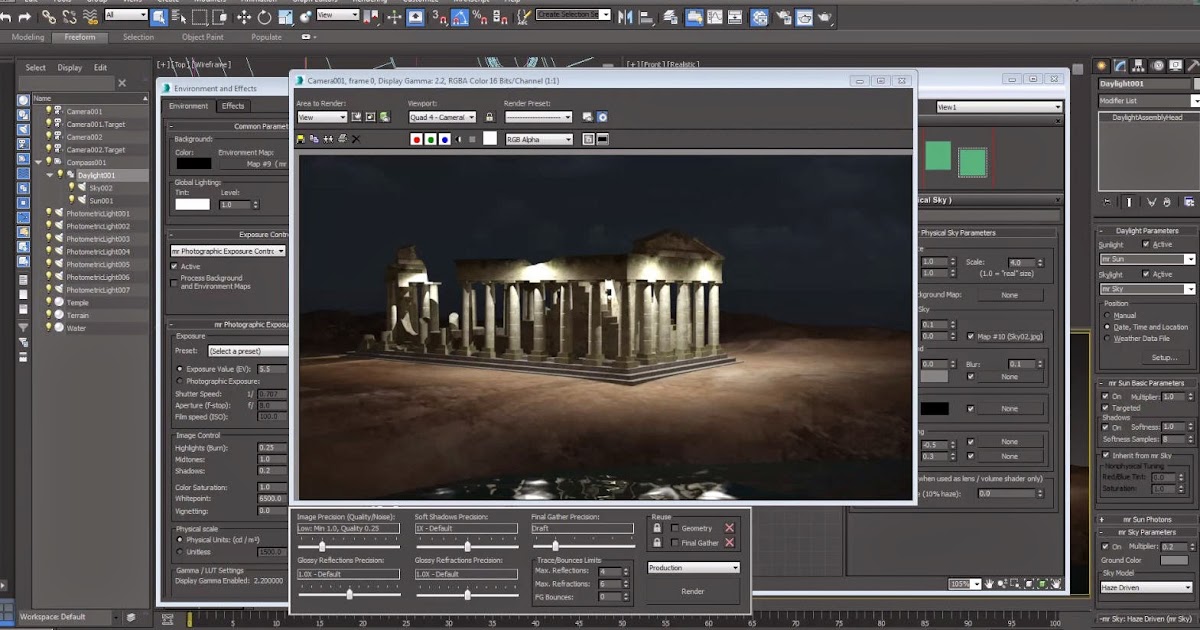
Task: Toggle Reuse Geometry checkbox
Action: 675,528
